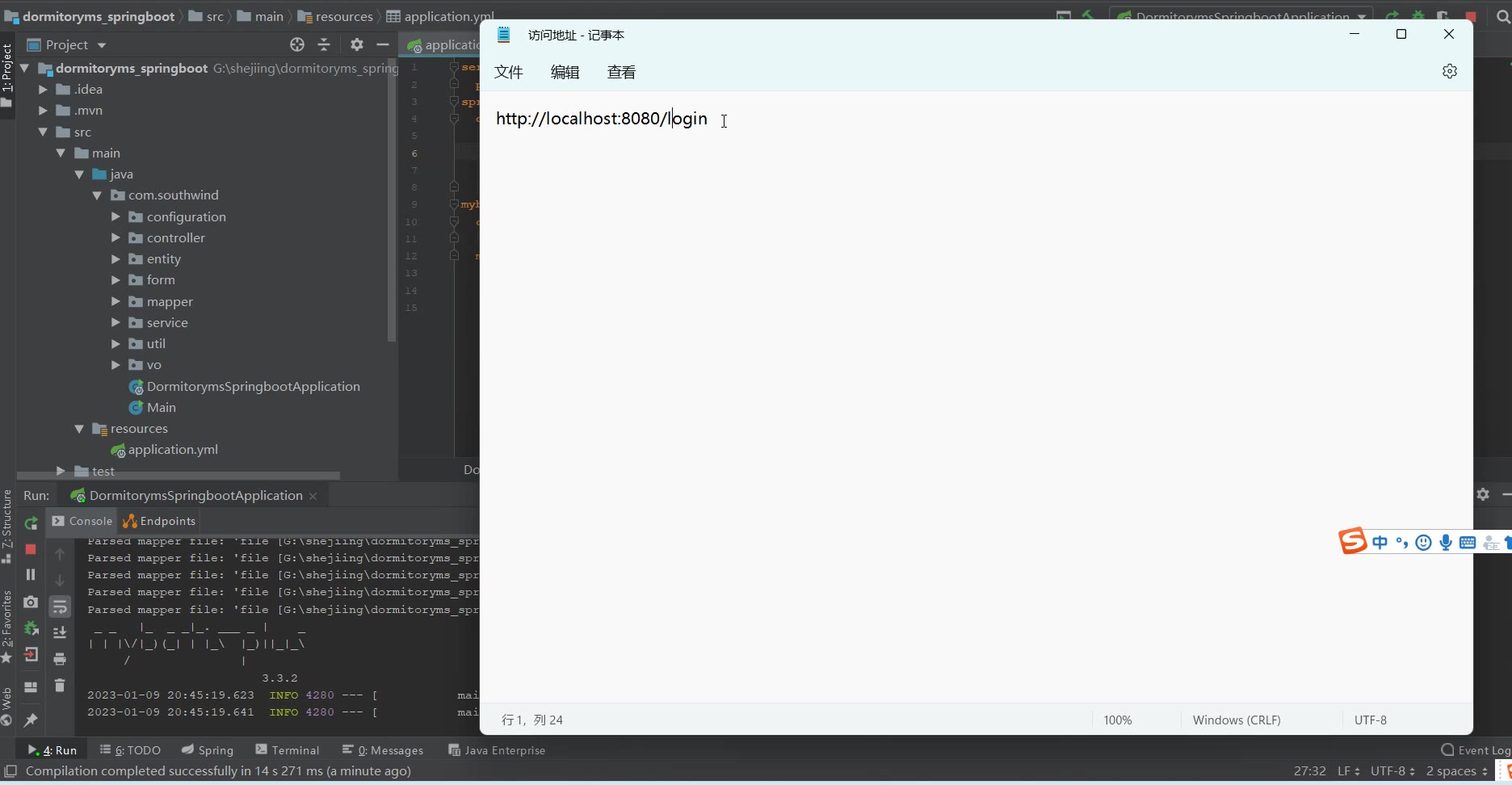Toggle Chinese/English input mode on IME bar
This screenshot has width=1512, height=785.
[x=1380, y=543]
